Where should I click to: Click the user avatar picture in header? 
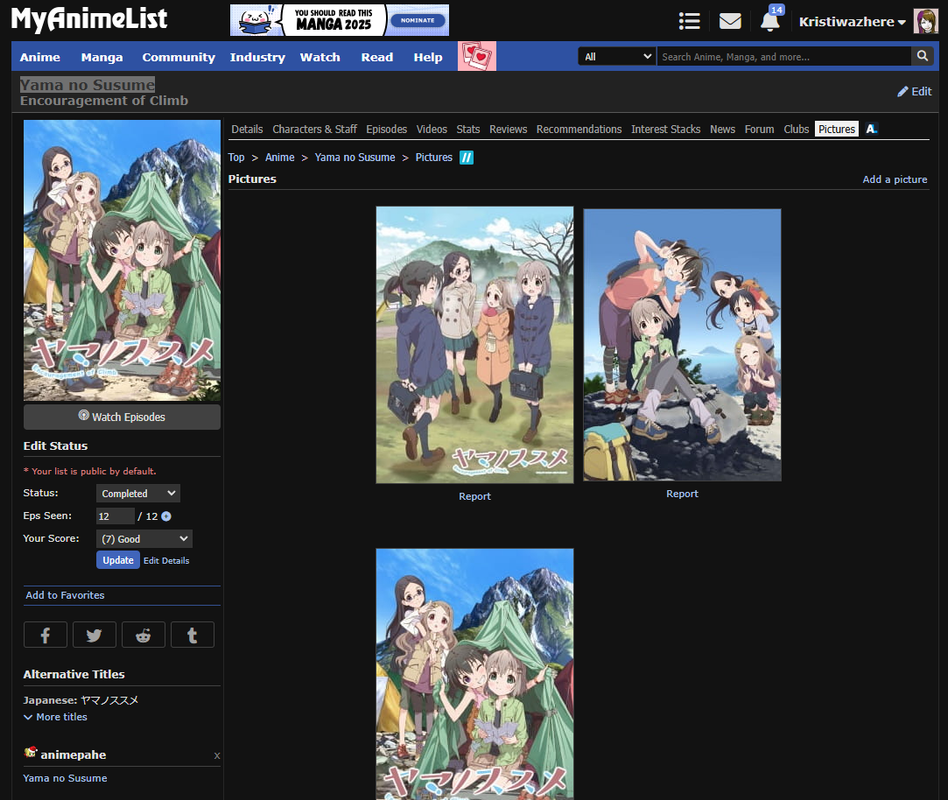click(925, 21)
